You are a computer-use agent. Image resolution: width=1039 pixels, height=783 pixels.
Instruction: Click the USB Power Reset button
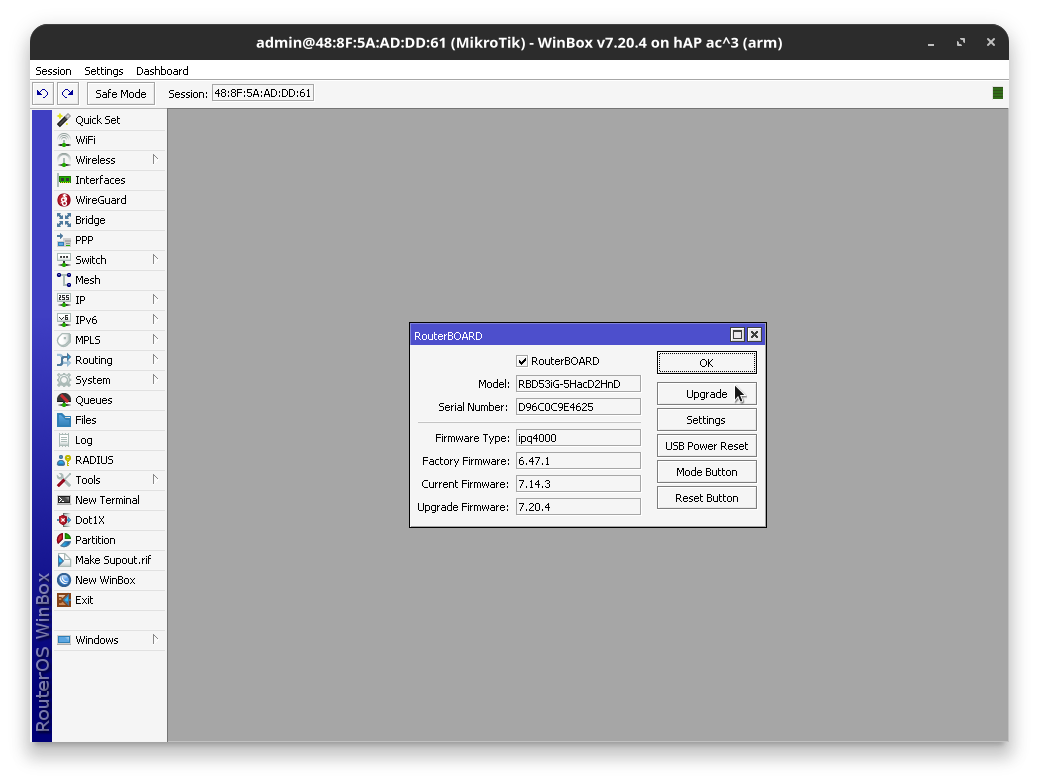tap(706, 446)
